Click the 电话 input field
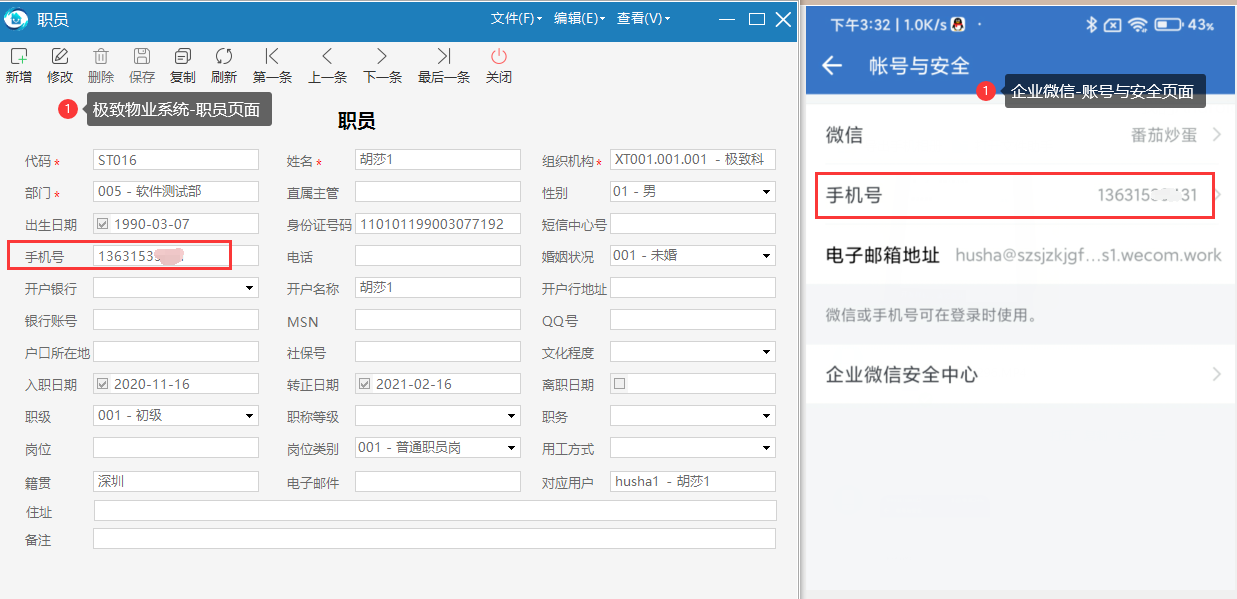Image resolution: width=1237 pixels, height=599 pixels. pyautogui.click(x=438, y=256)
